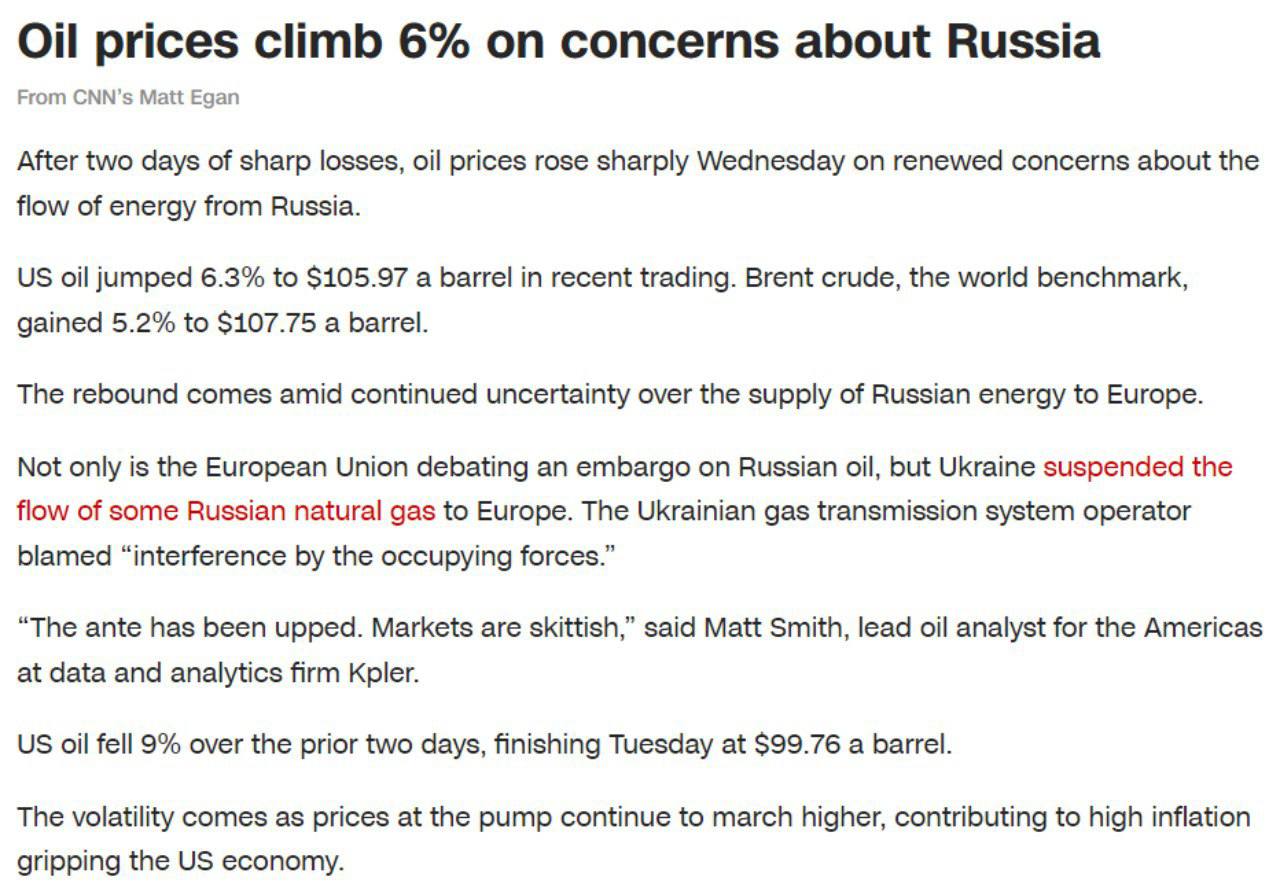The width and height of the screenshot is (1280, 895).
Task: Click the sentence starting "US oil fell 9%"
Action: [x=484, y=745]
